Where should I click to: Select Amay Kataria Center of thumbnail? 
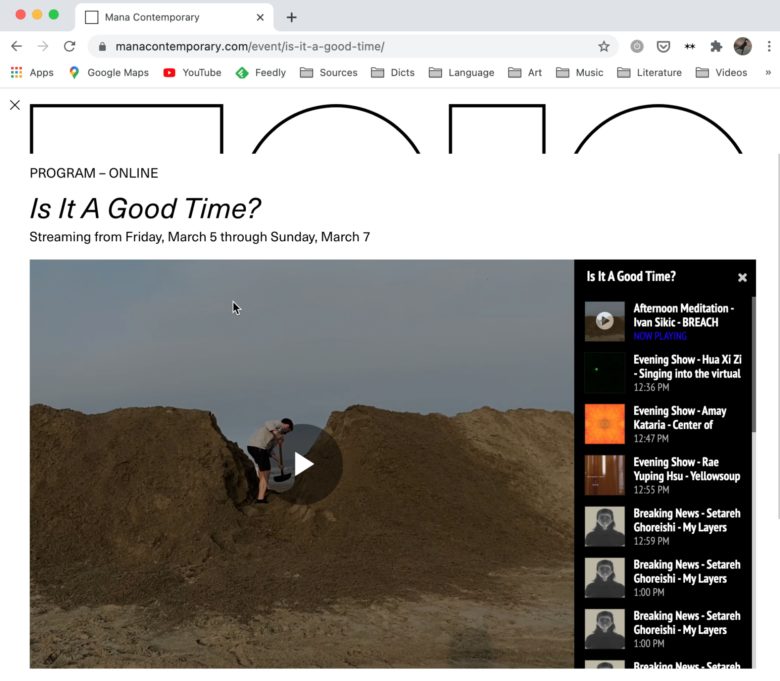pos(605,424)
